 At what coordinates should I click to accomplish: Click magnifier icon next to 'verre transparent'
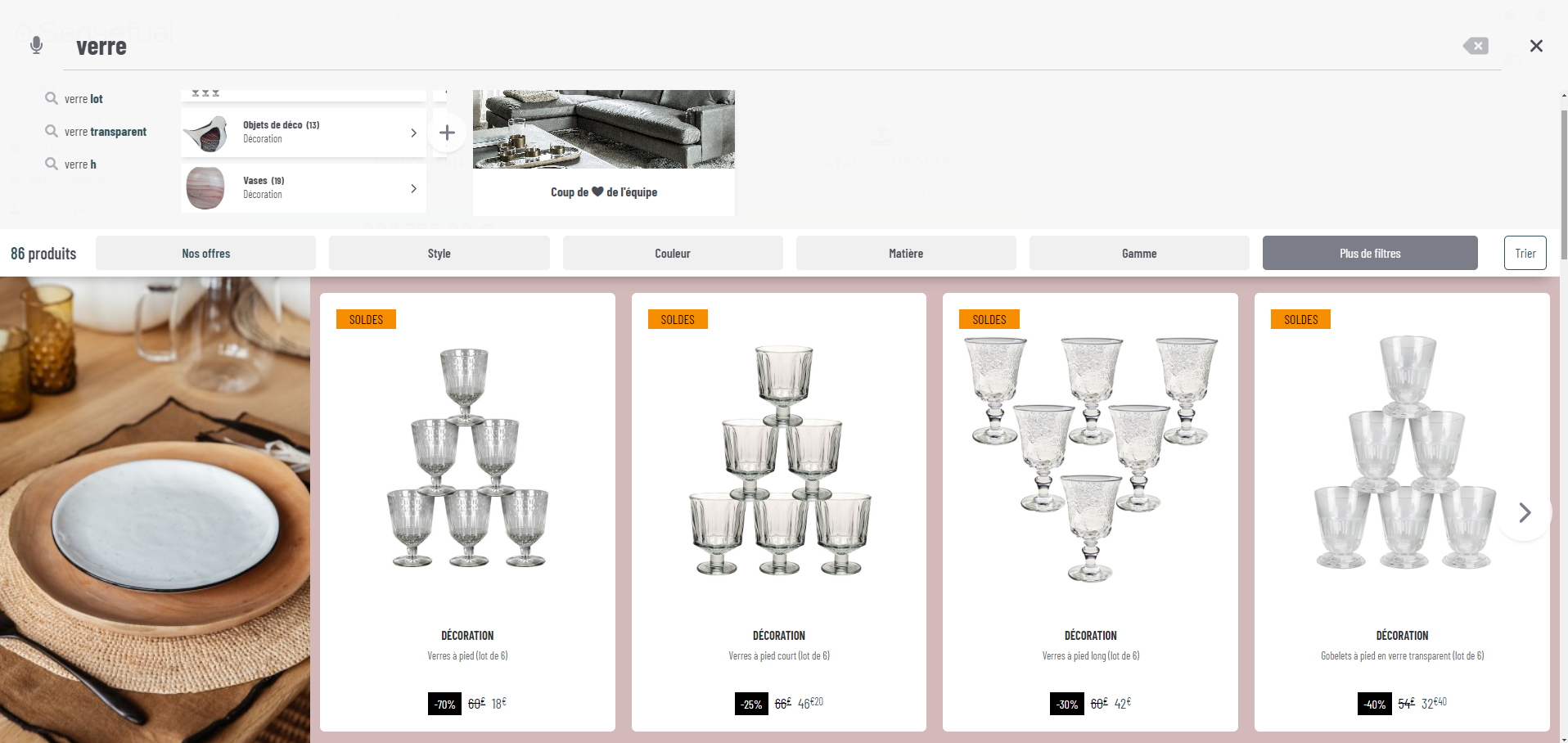[x=52, y=131]
